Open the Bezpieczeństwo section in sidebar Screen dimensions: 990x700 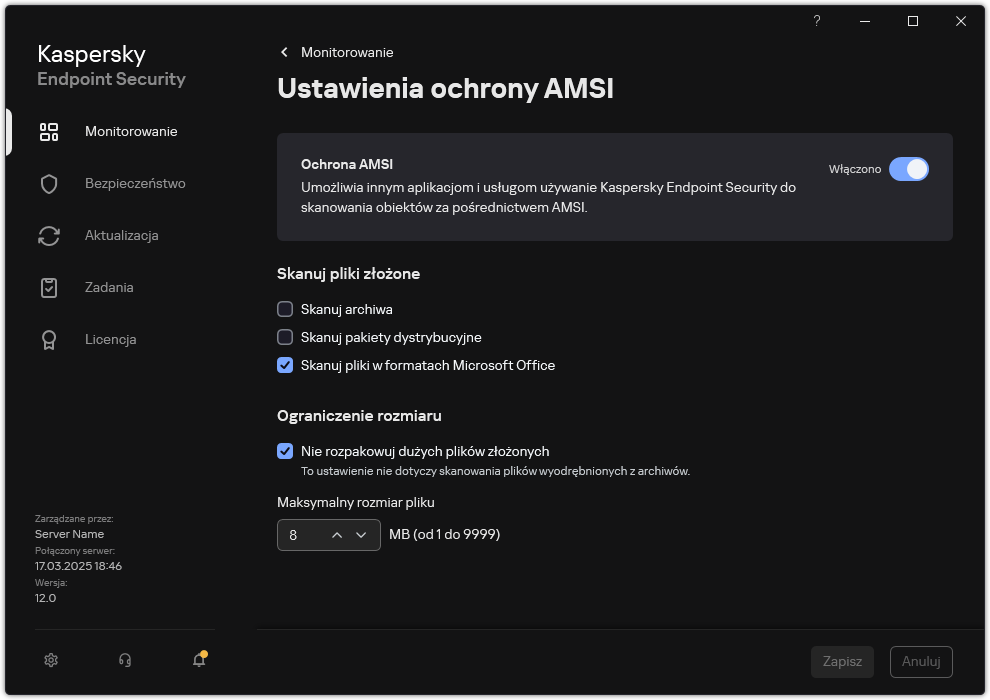135,184
